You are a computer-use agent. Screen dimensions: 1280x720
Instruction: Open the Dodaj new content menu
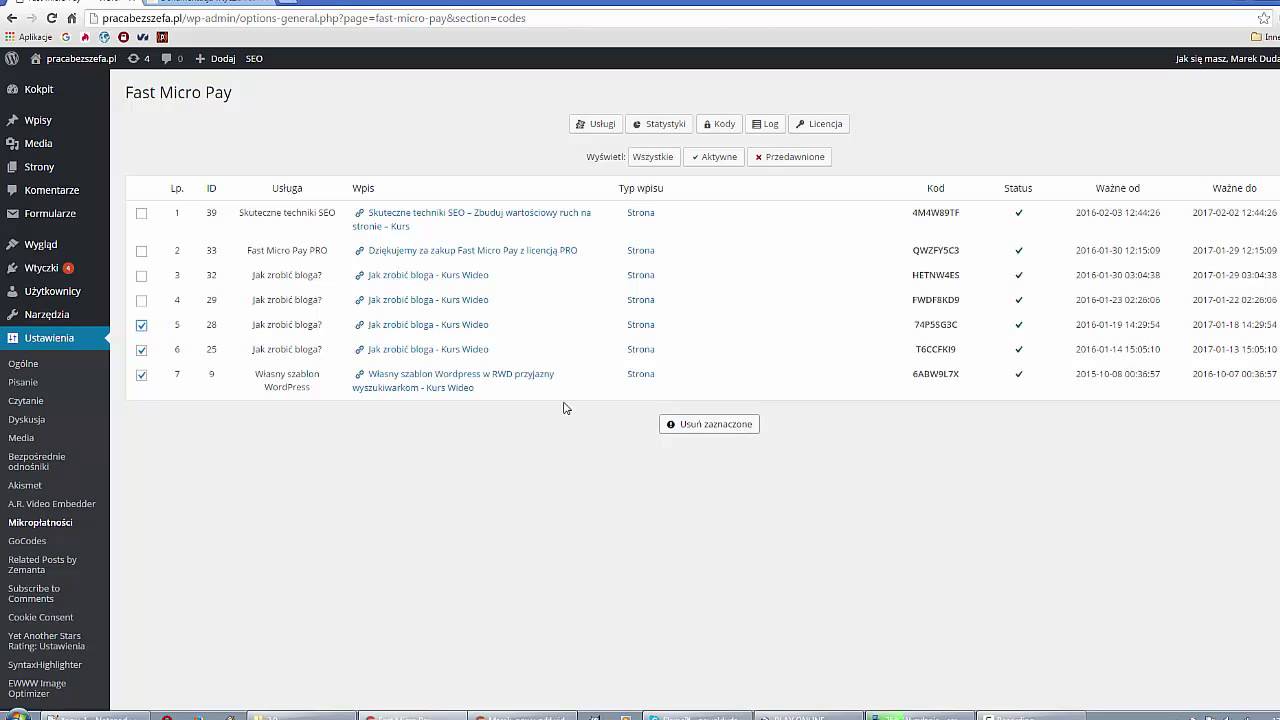point(215,58)
